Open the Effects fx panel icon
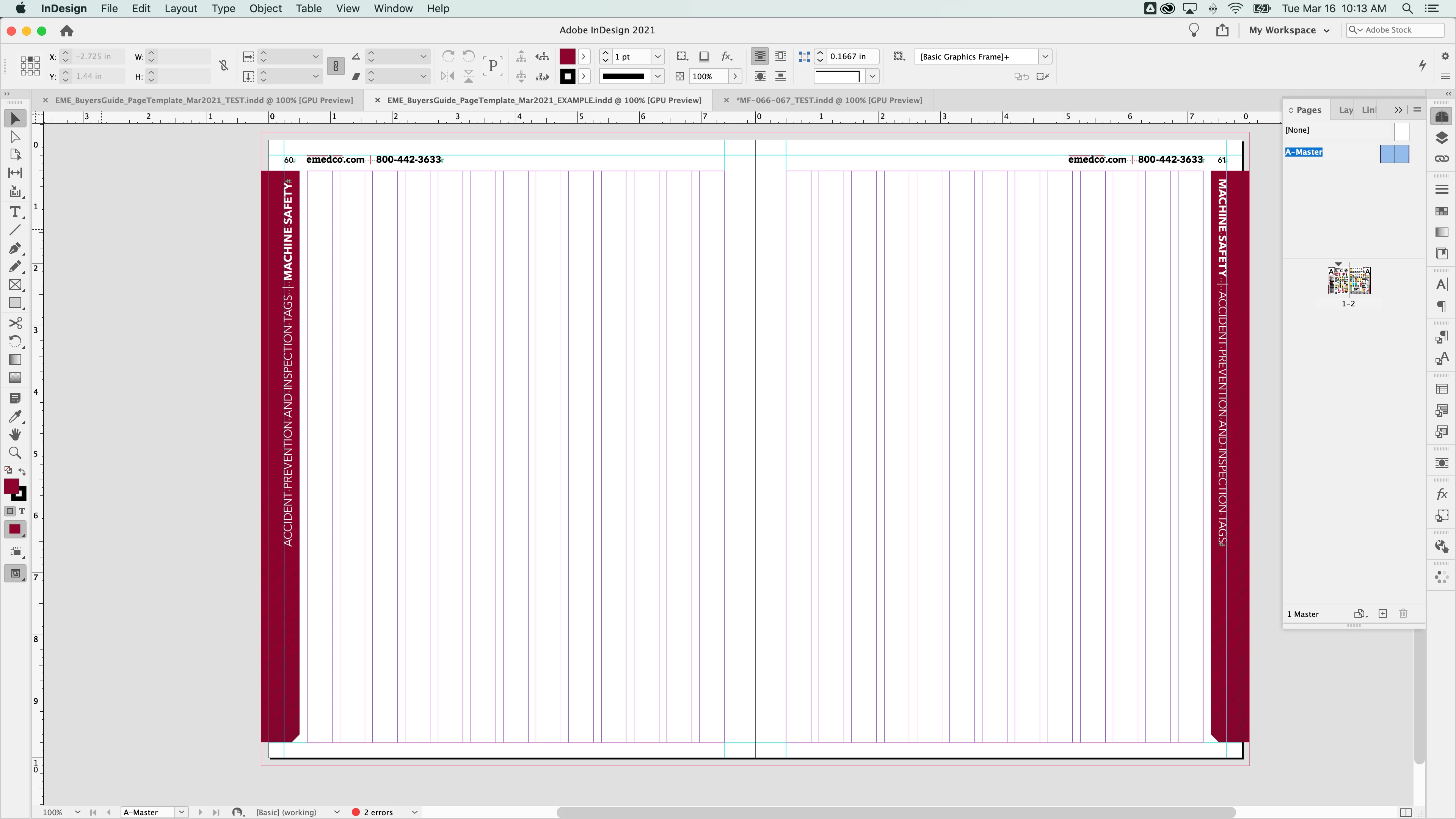The image size is (1456, 819). click(1442, 494)
